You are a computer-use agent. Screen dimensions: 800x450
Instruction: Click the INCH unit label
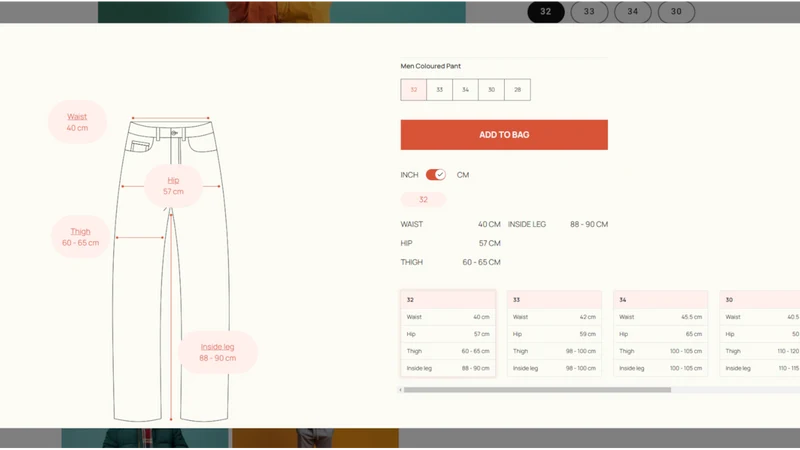(x=409, y=175)
